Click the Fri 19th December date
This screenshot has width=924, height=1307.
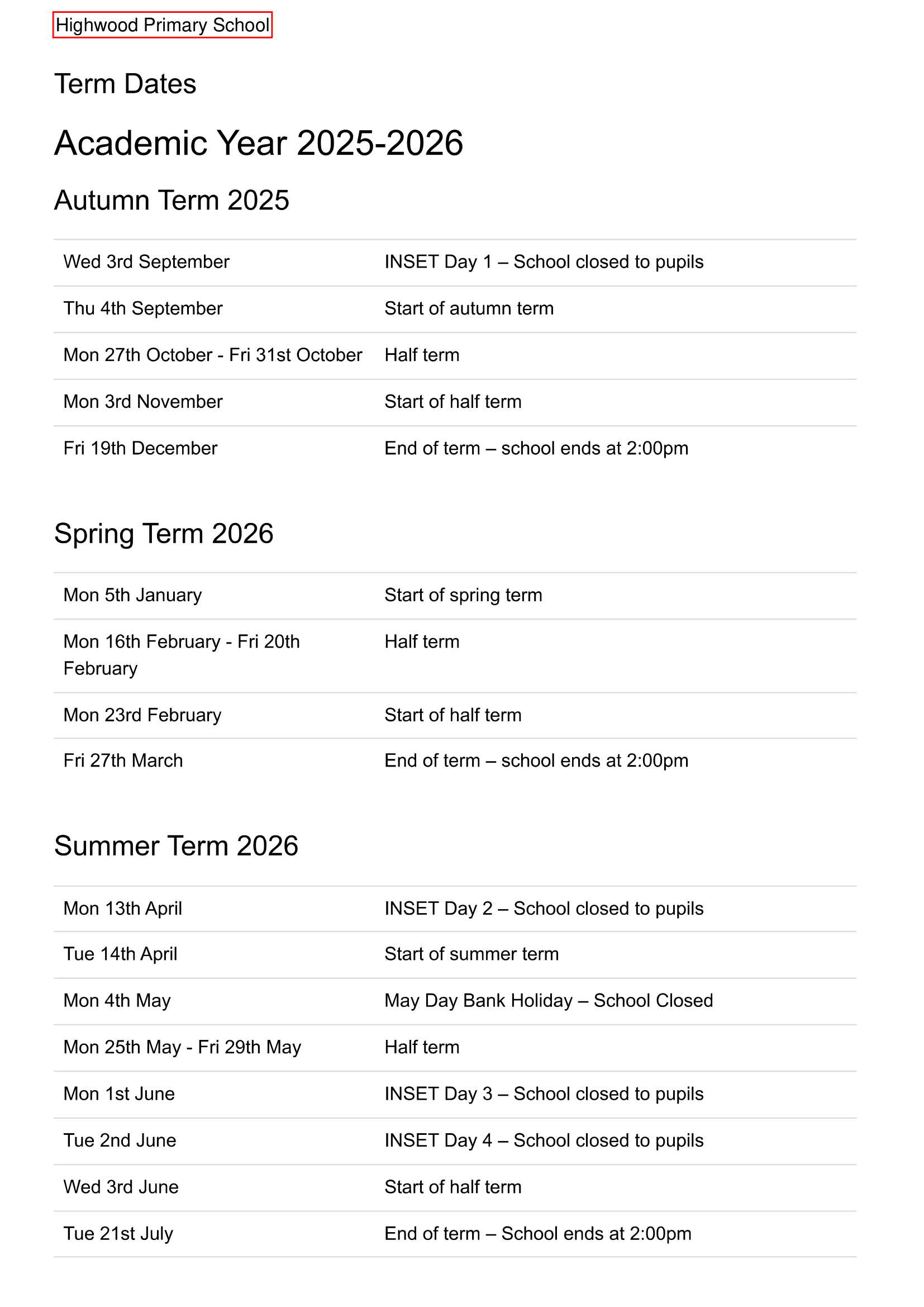point(140,449)
